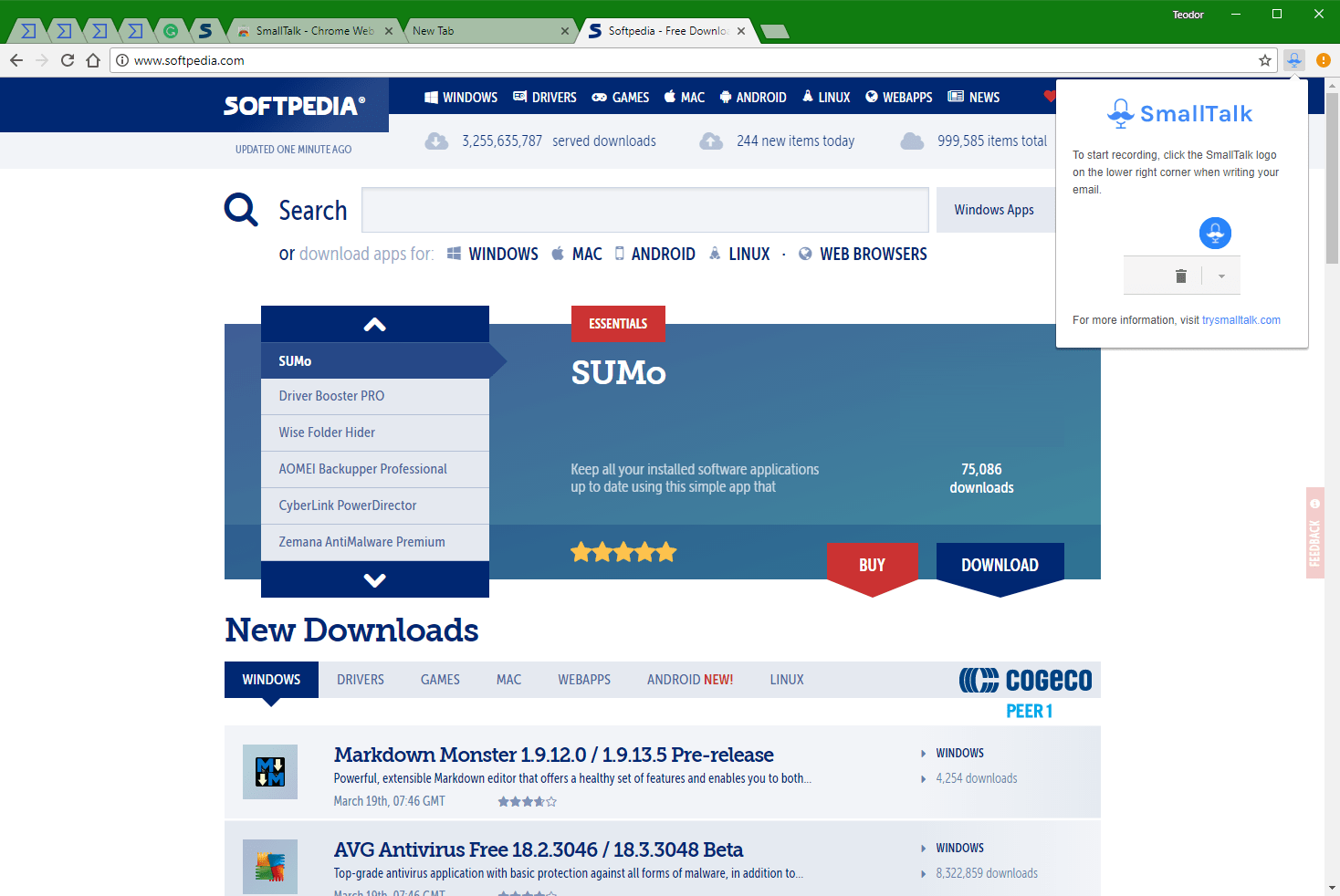This screenshot has width=1340, height=896.
Task: Download apps for LINUX link
Action: pyautogui.click(x=739, y=254)
